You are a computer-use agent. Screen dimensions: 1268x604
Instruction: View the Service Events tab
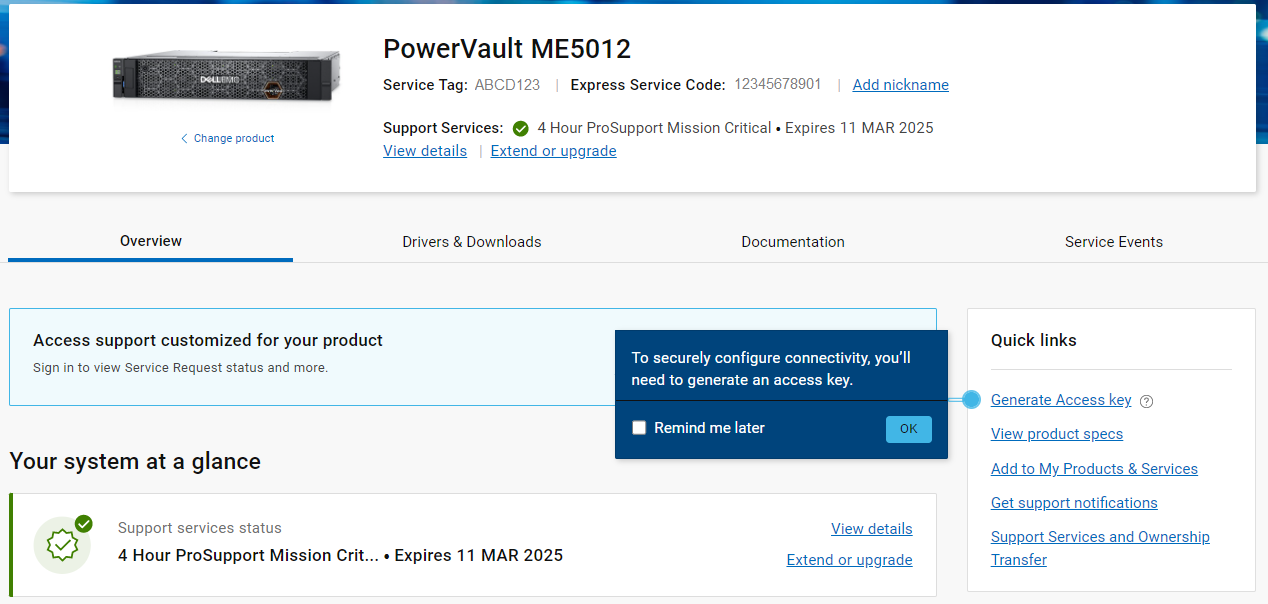[1113, 241]
